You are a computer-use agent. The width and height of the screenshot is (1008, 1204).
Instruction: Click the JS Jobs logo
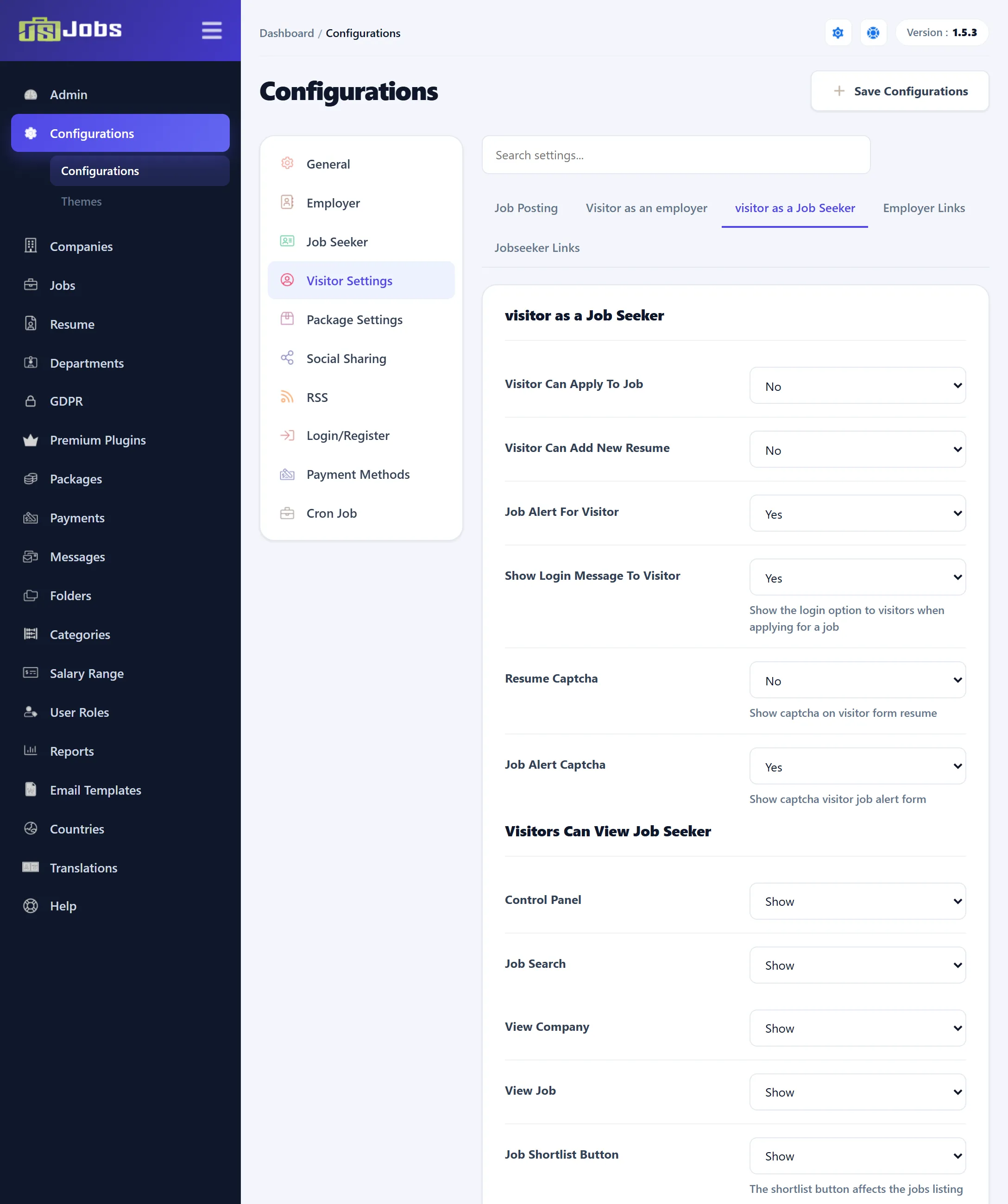click(70, 29)
